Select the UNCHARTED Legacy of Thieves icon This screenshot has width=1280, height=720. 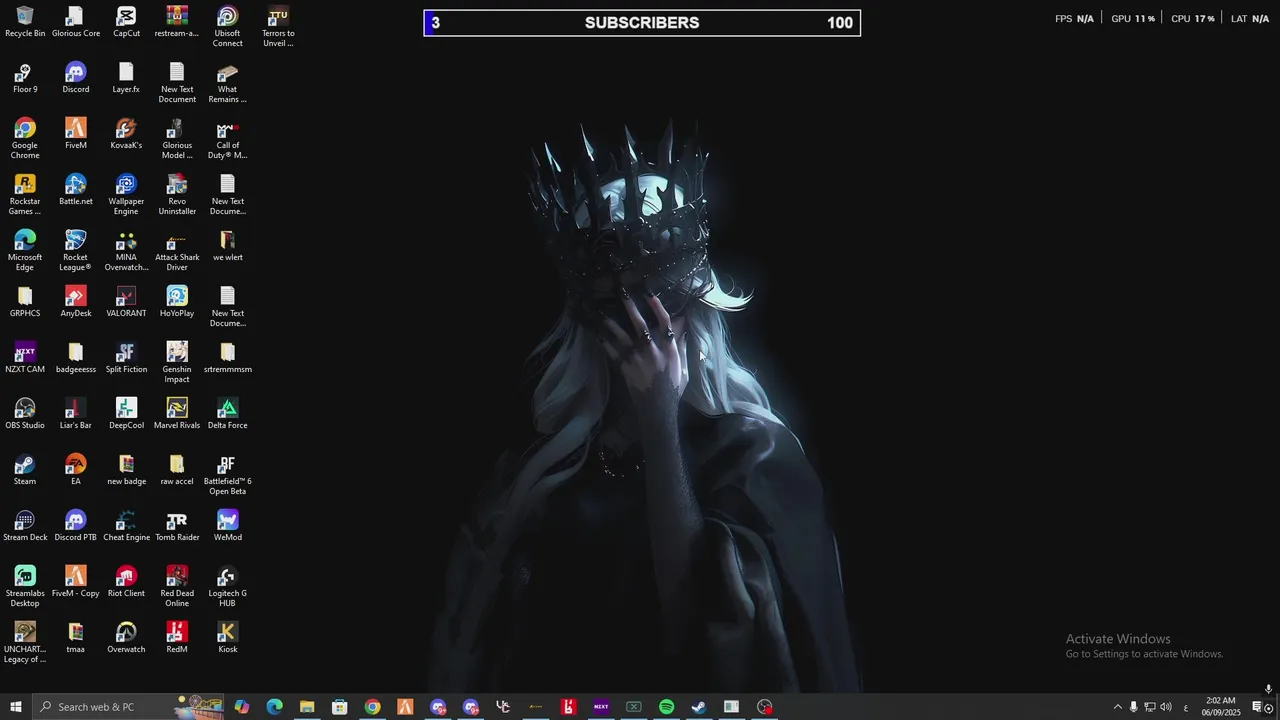25,643
